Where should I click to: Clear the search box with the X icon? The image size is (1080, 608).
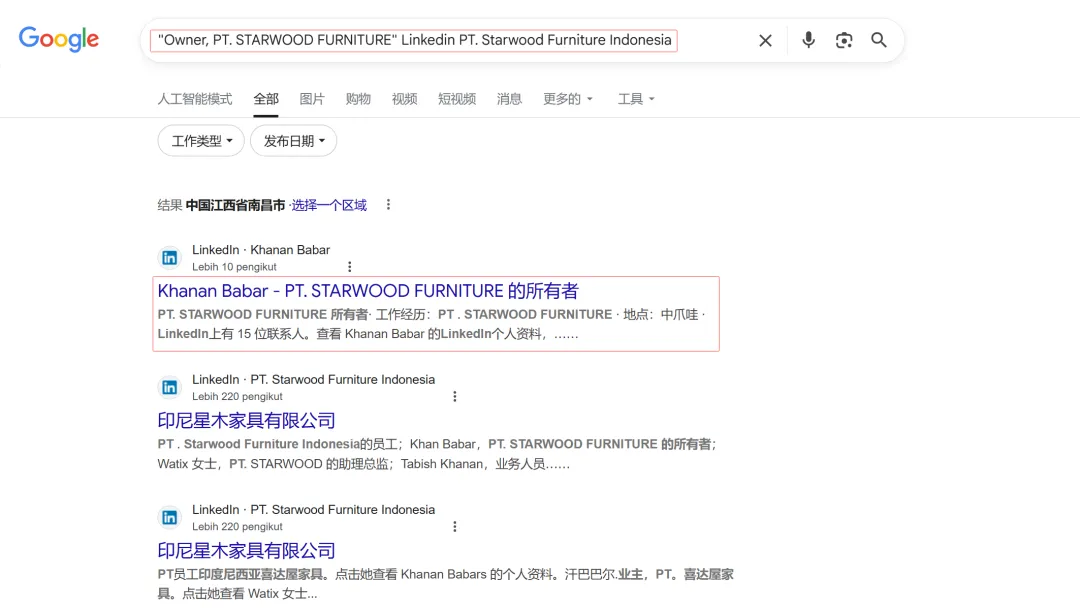[765, 40]
